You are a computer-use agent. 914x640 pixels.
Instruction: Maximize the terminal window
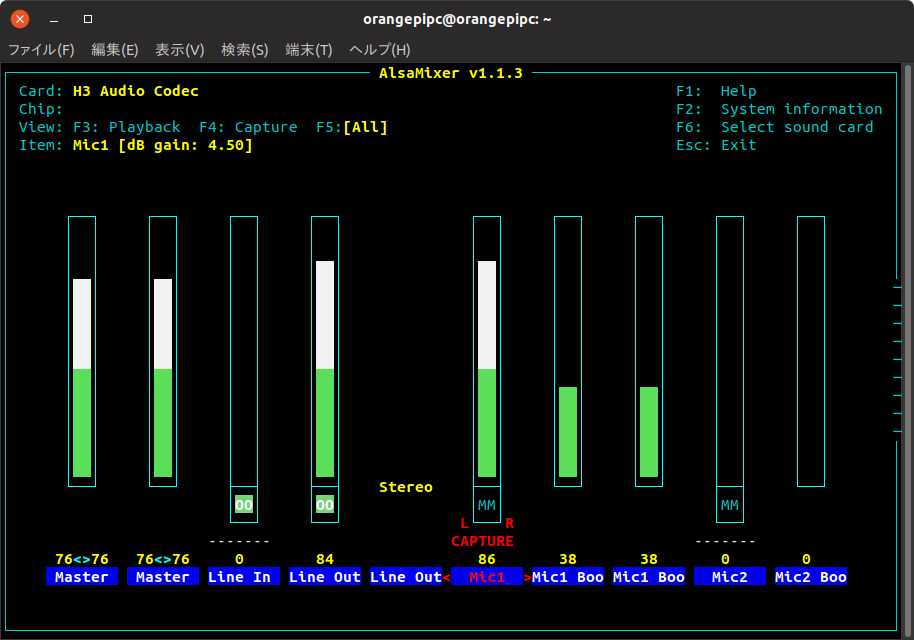click(x=88, y=19)
